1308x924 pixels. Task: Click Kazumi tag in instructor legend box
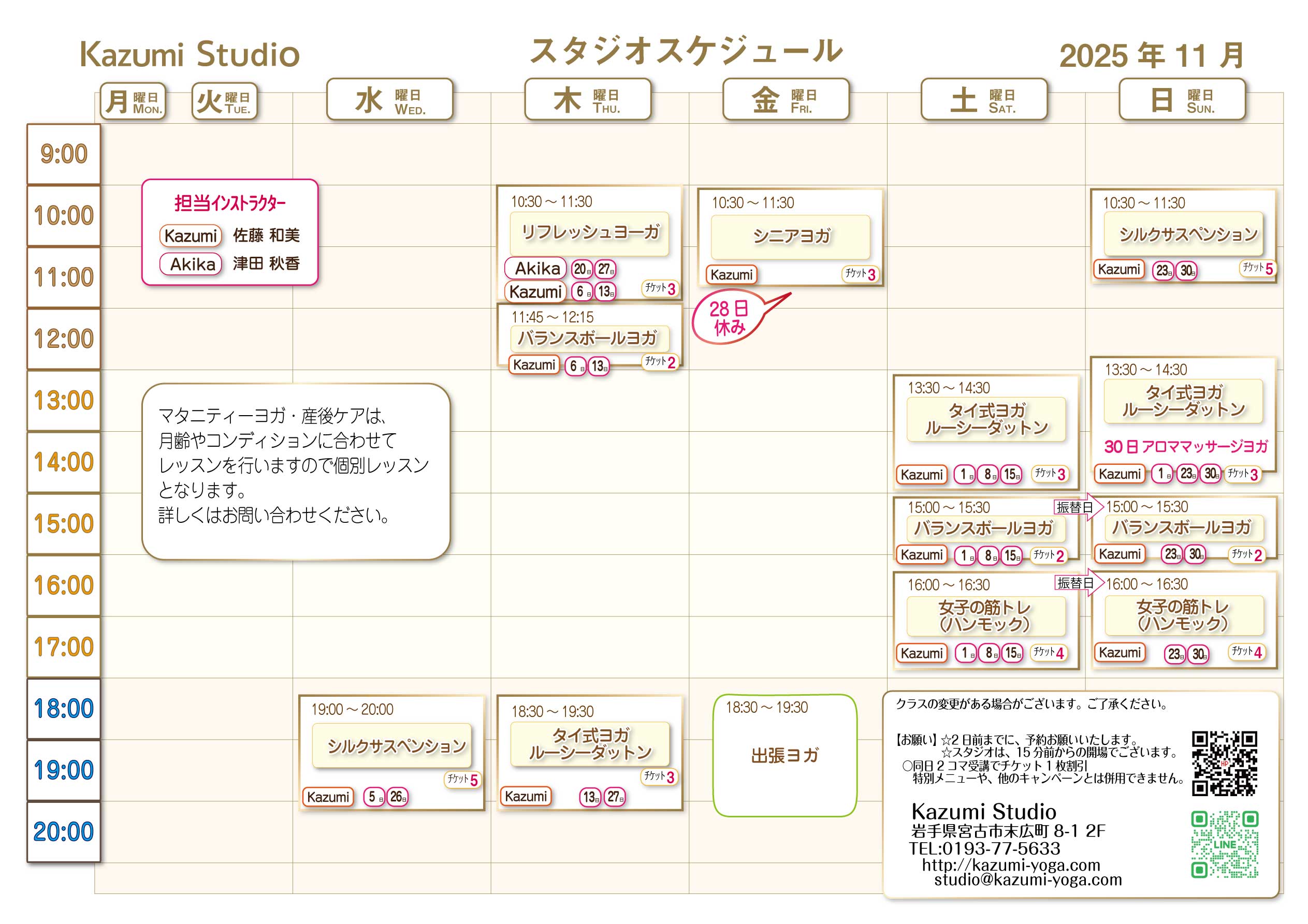[x=190, y=236]
